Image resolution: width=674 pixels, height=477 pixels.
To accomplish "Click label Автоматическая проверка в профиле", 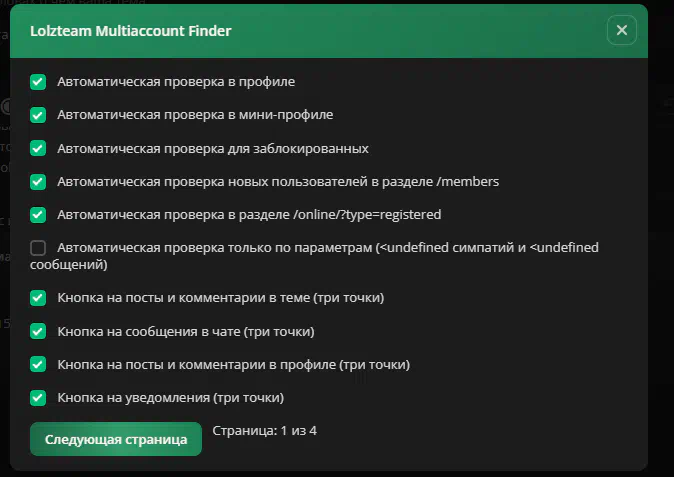I will (176, 82).
